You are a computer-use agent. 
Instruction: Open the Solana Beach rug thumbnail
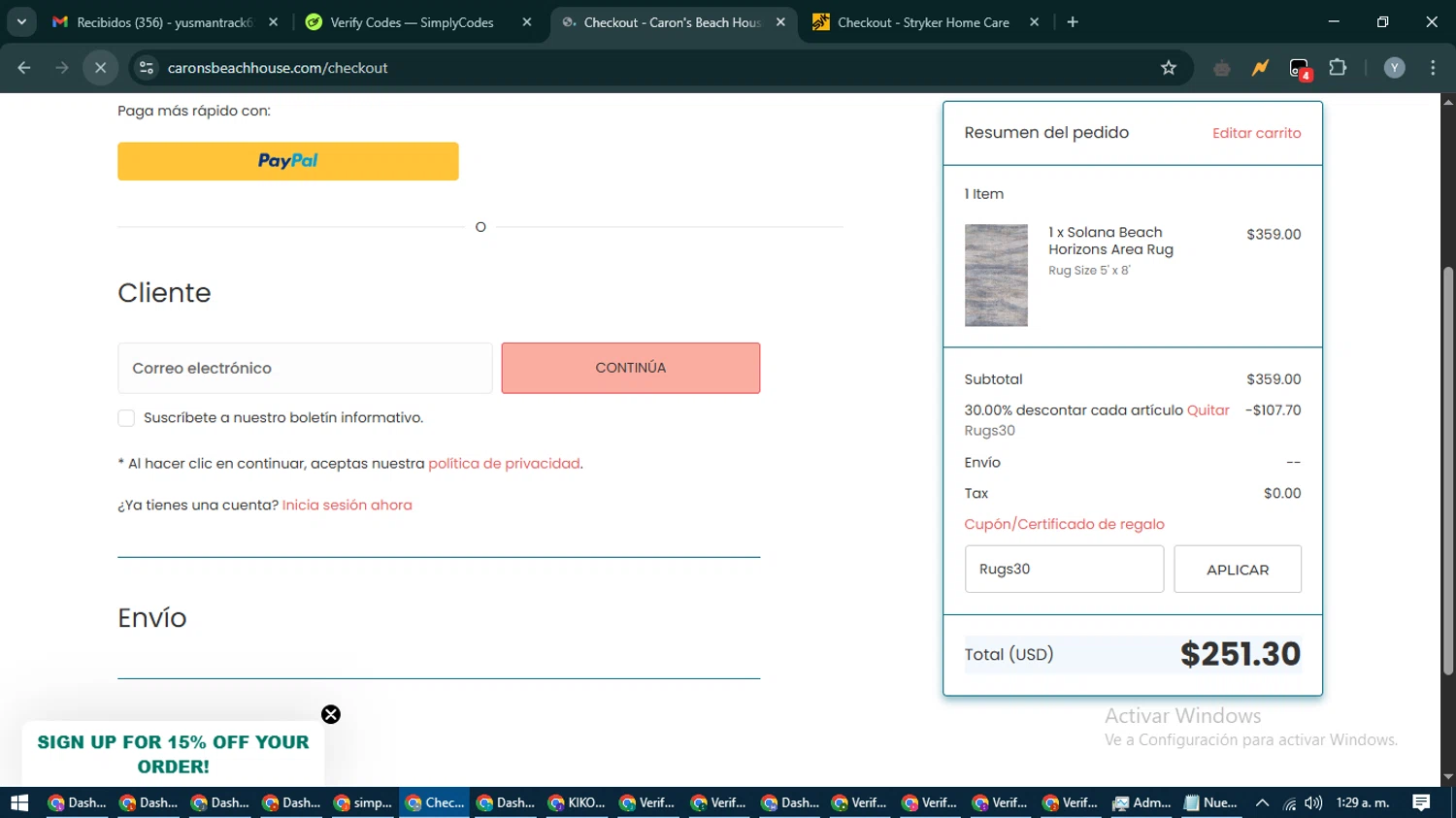click(996, 276)
